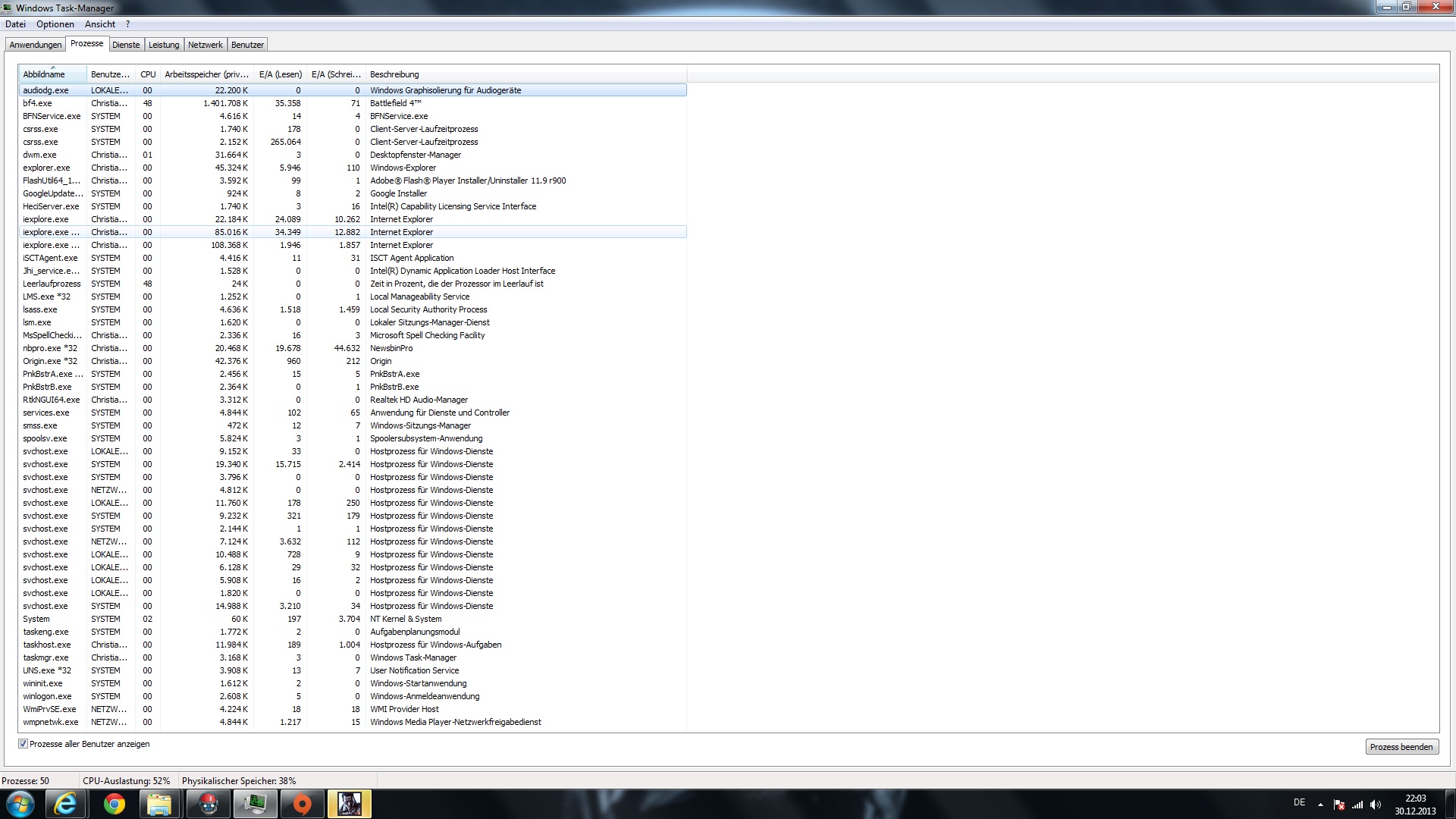Image resolution: width=1456 pixels, height=819 pixels.
Task: Open the volume speaker tray icon
Action: [x=1376, y=805]
